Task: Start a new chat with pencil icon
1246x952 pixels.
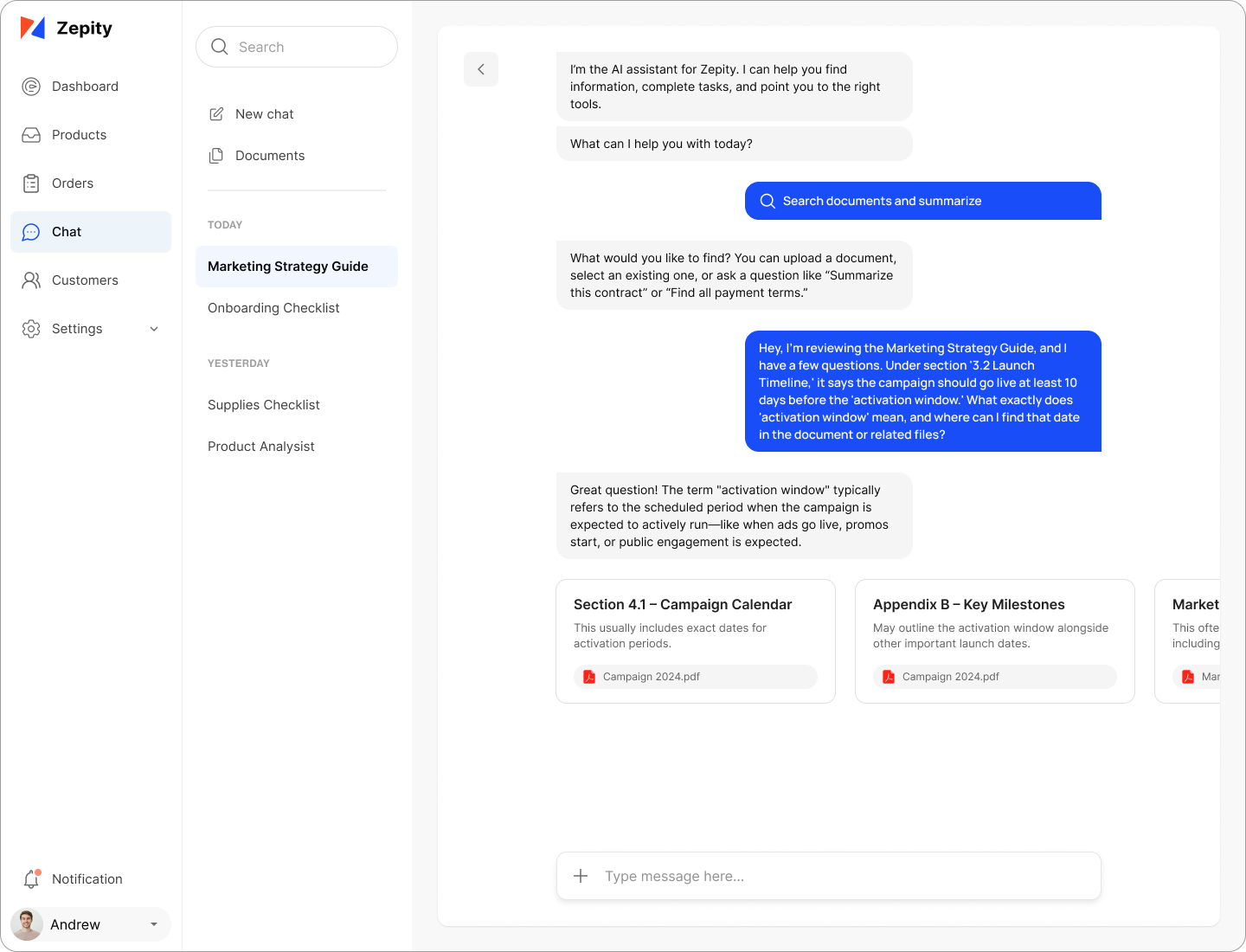Action: 216,114
